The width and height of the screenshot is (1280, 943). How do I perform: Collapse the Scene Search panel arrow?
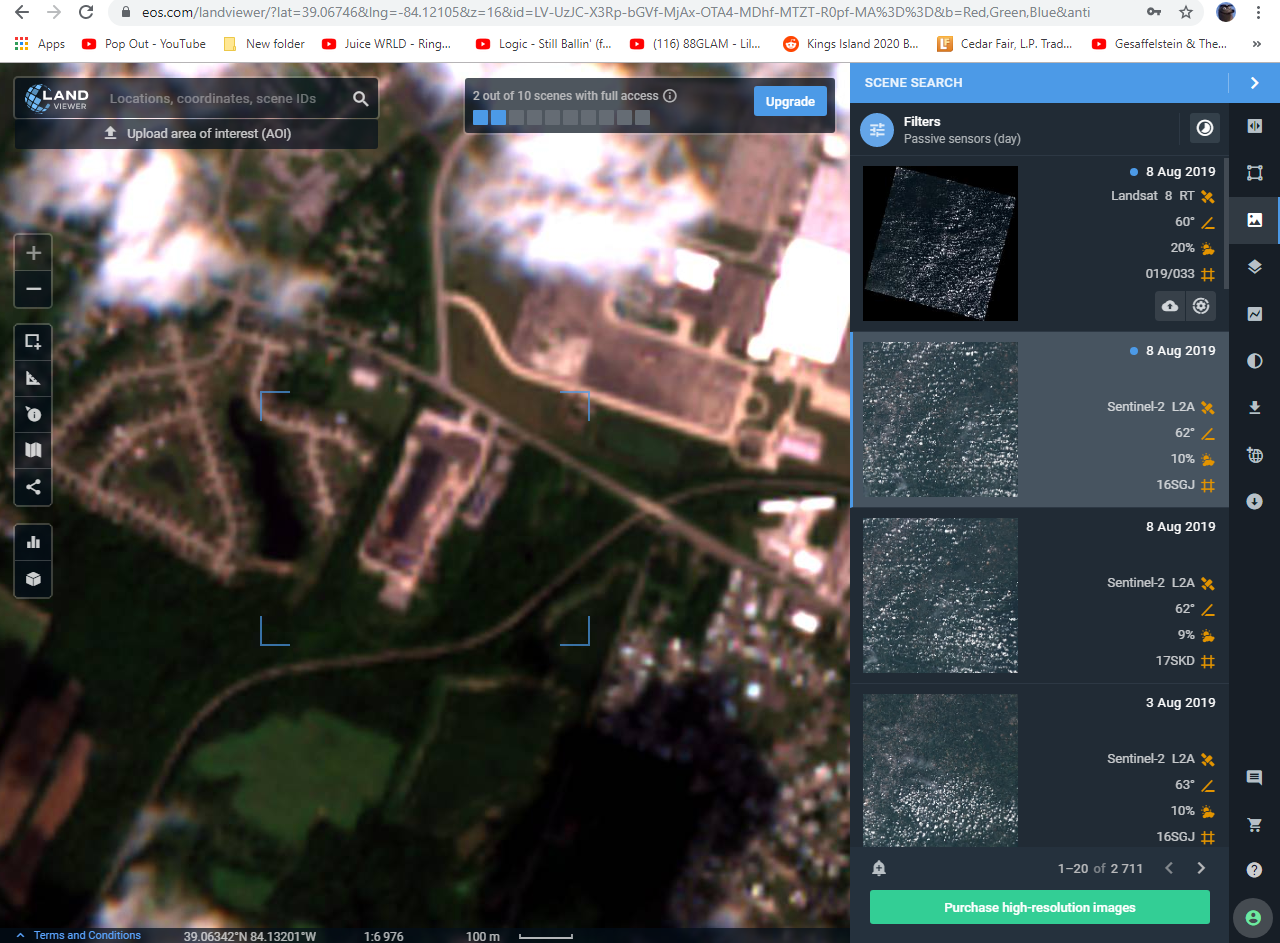1255,83
